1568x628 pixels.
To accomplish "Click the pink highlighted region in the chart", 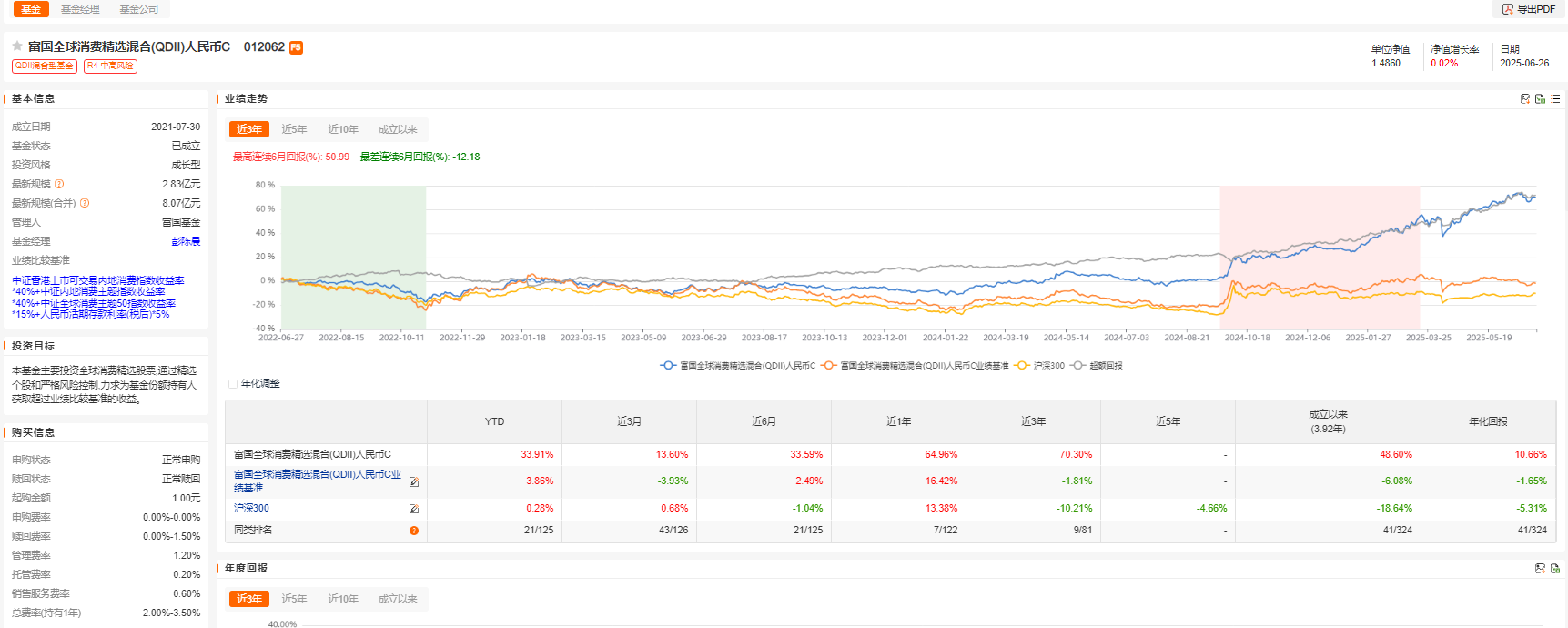I will coord(1320,257).
